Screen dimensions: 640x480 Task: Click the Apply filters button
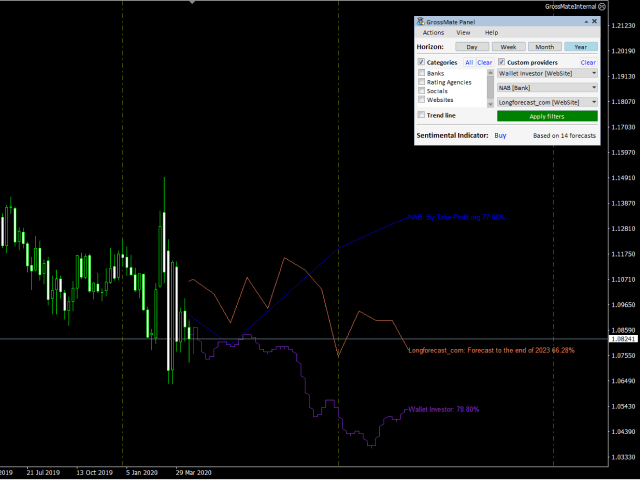point(547,116)
